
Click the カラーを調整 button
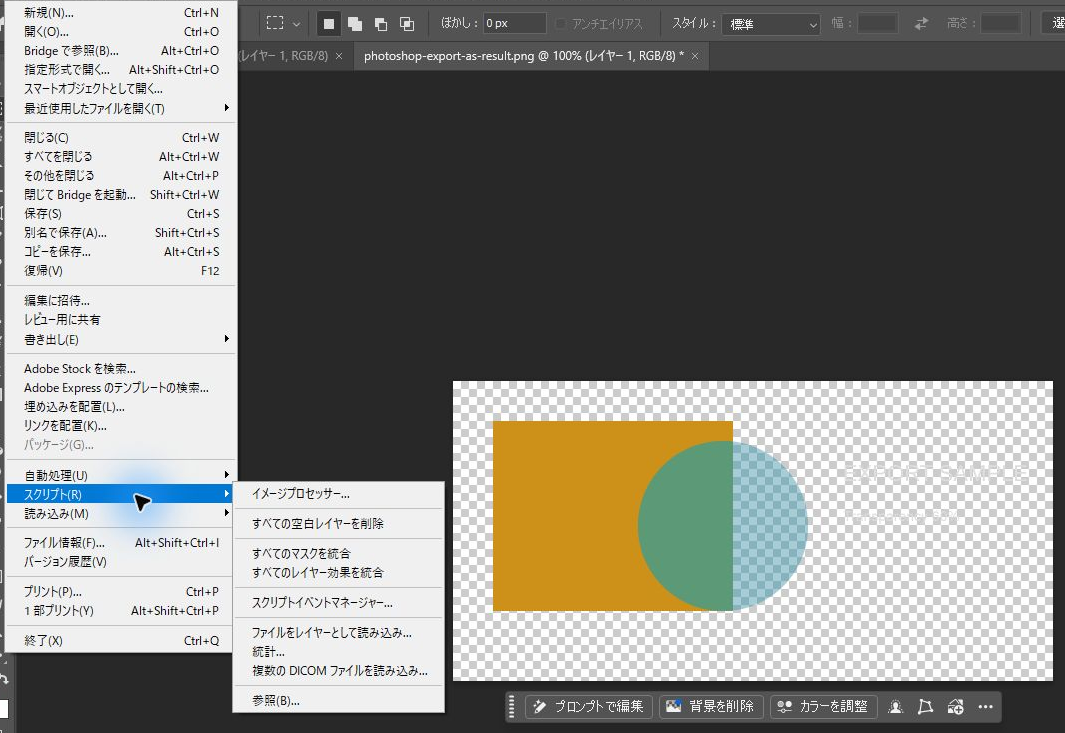823,707
